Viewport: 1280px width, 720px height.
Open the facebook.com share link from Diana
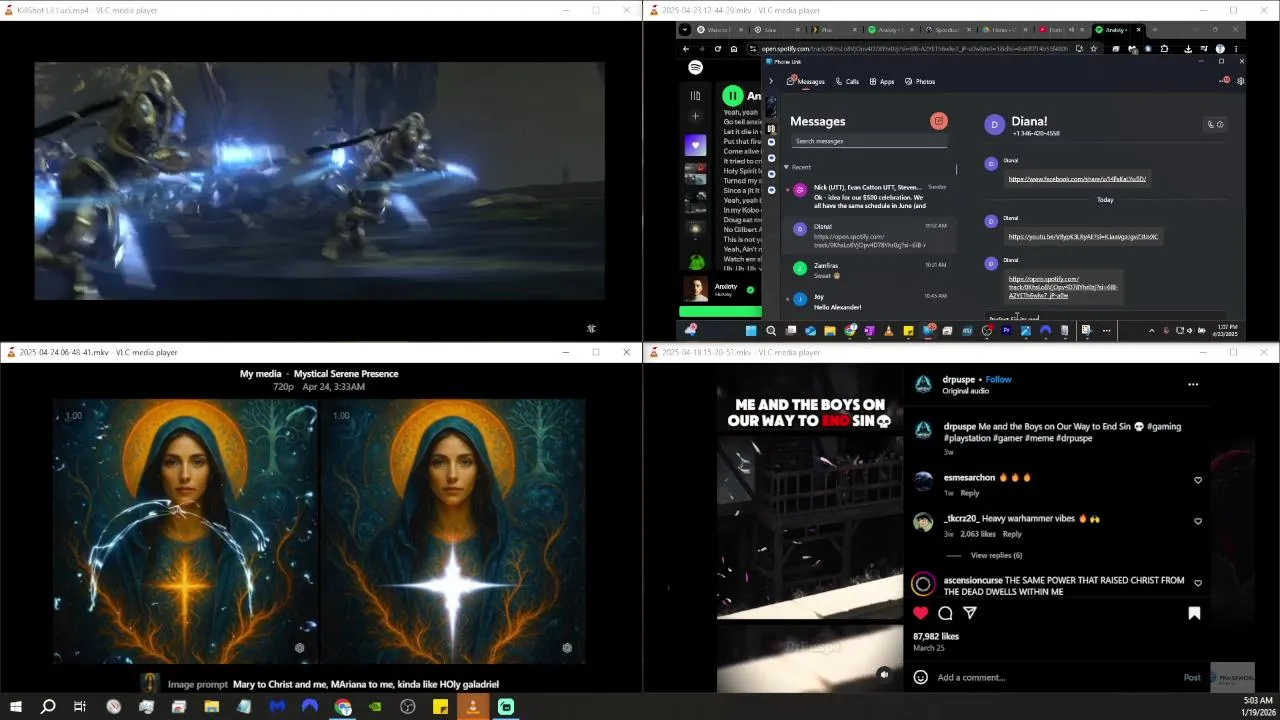[1077, 179]
